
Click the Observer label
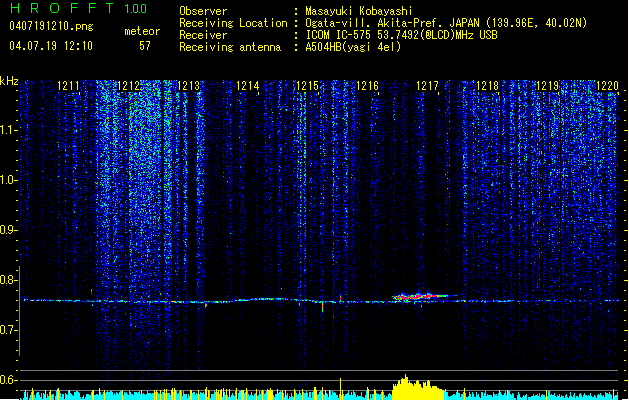click(203, 11)
